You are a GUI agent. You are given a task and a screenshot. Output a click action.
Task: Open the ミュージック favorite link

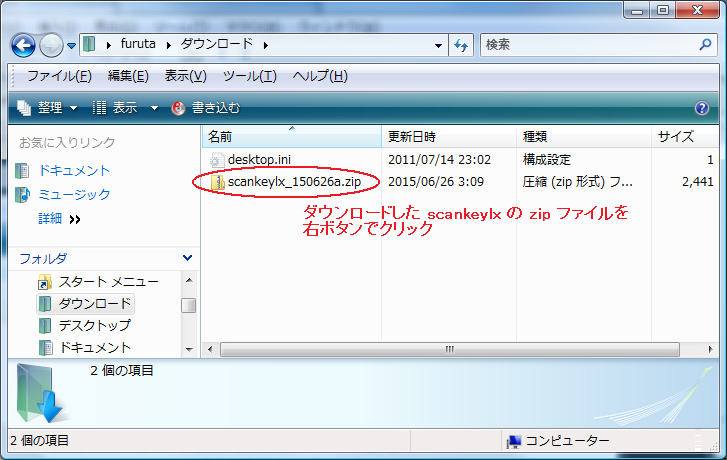coord(74,195)
